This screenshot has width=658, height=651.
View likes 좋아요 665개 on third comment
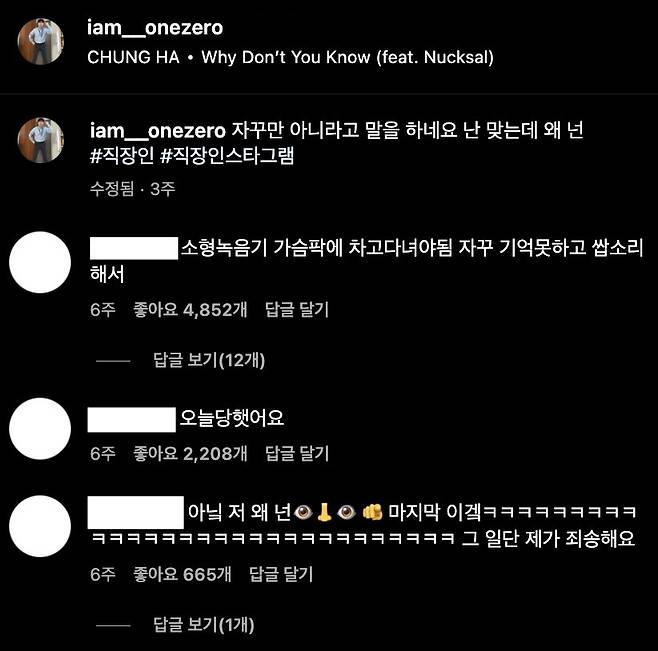(x=182, y=574)
